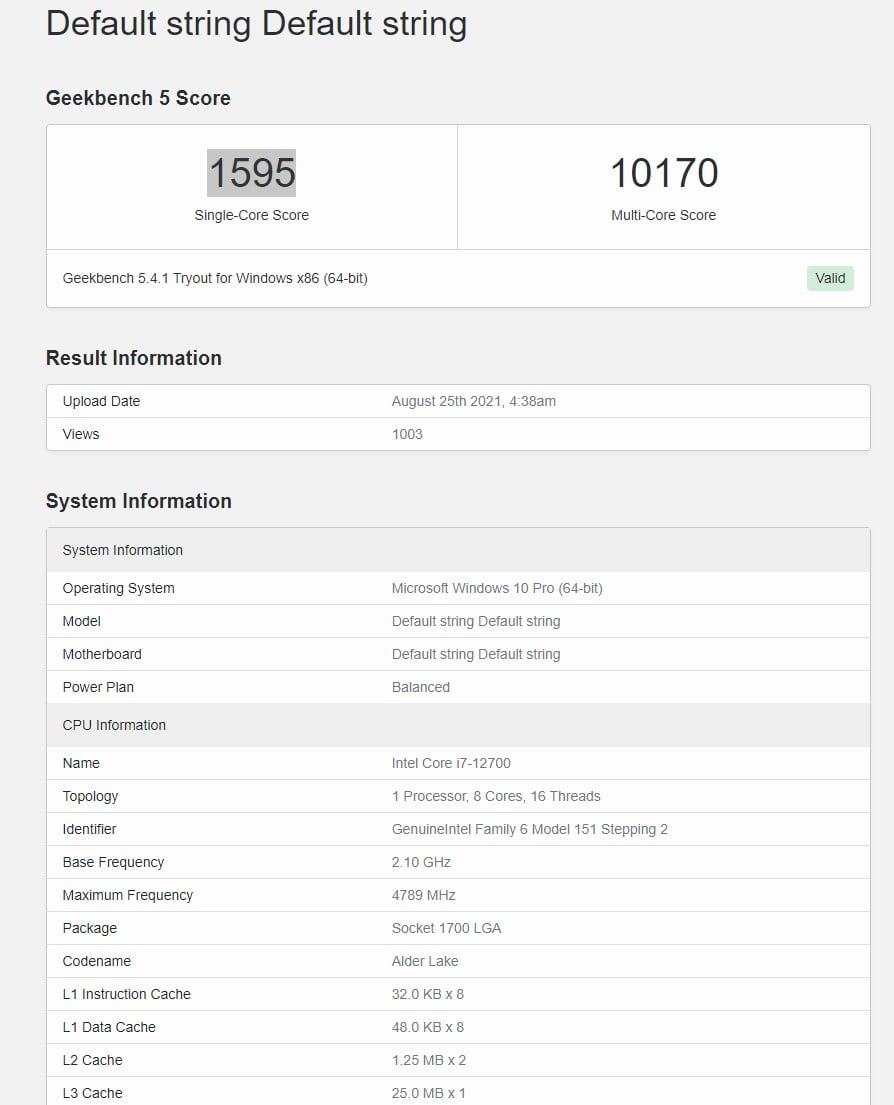This screenshot has width=894, height=1105.
Task: Click the highlighted 1595 single-core score
Action: [251, 173]
